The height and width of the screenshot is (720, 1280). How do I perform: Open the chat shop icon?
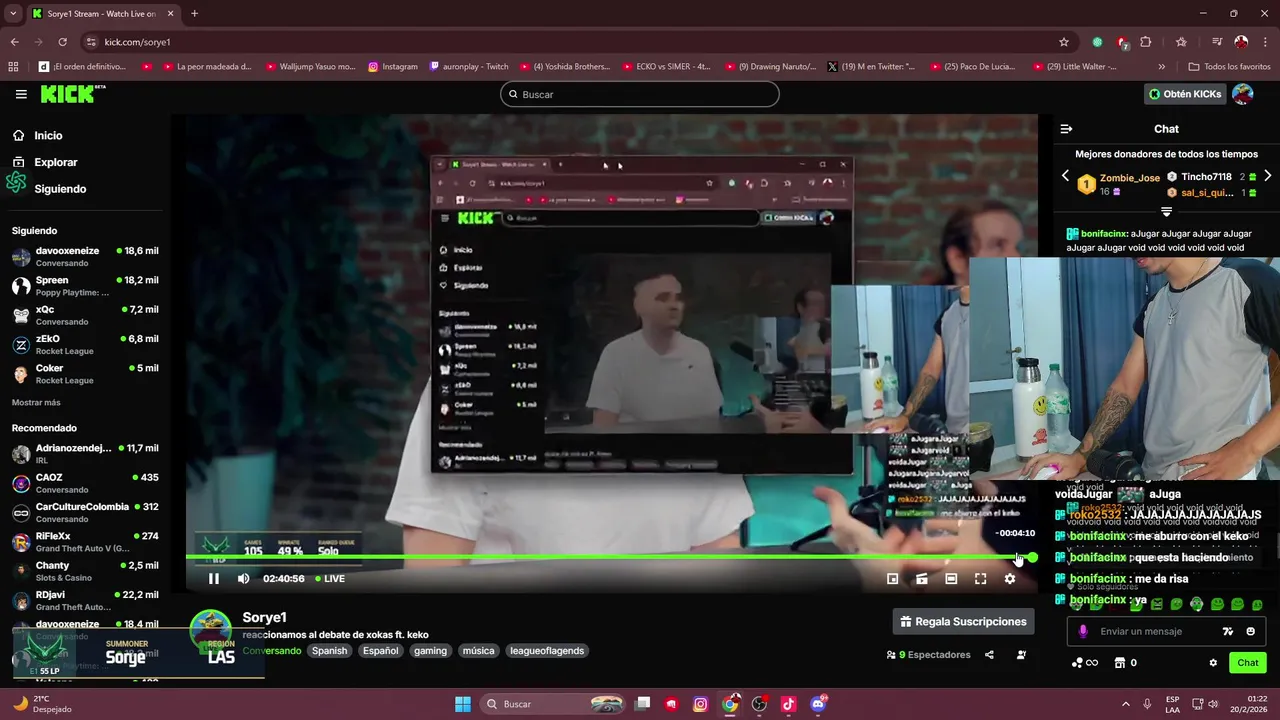point(1120,662)
